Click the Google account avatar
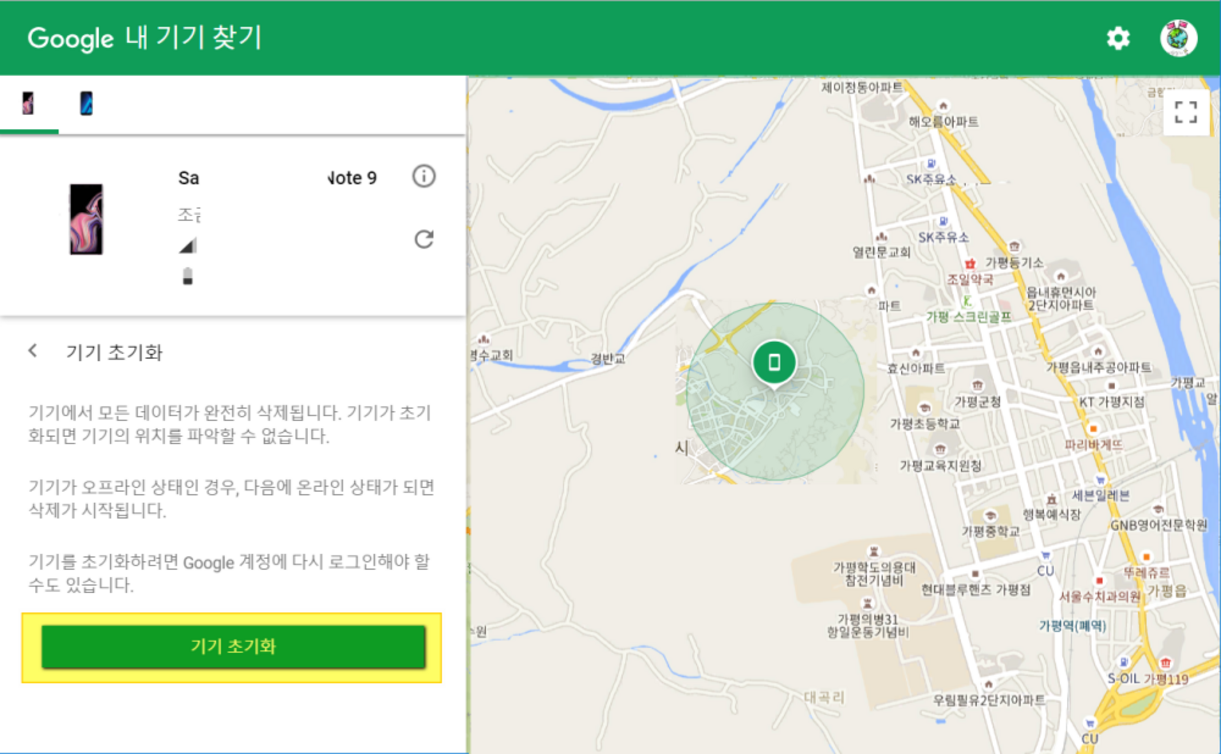 [1178, 38]
